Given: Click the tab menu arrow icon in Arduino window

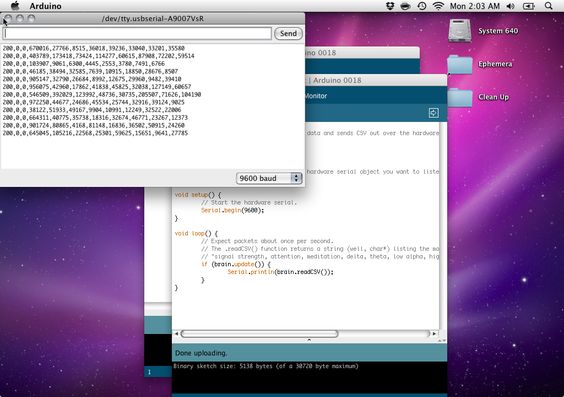Looking at the screenshot, I should pyautogui.click(x=433, y=113).
